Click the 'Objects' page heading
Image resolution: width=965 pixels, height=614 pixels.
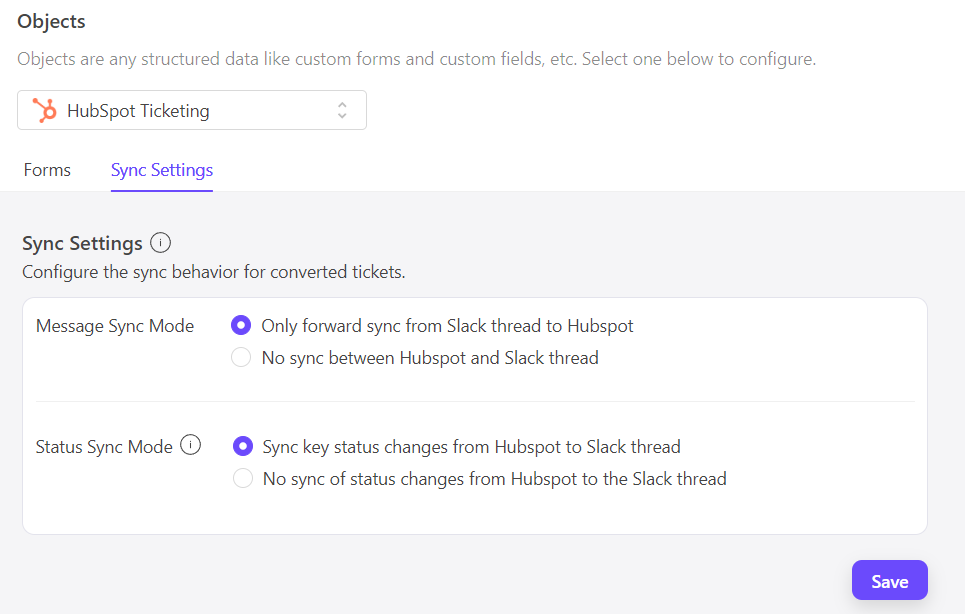click(x=51, y=21)
